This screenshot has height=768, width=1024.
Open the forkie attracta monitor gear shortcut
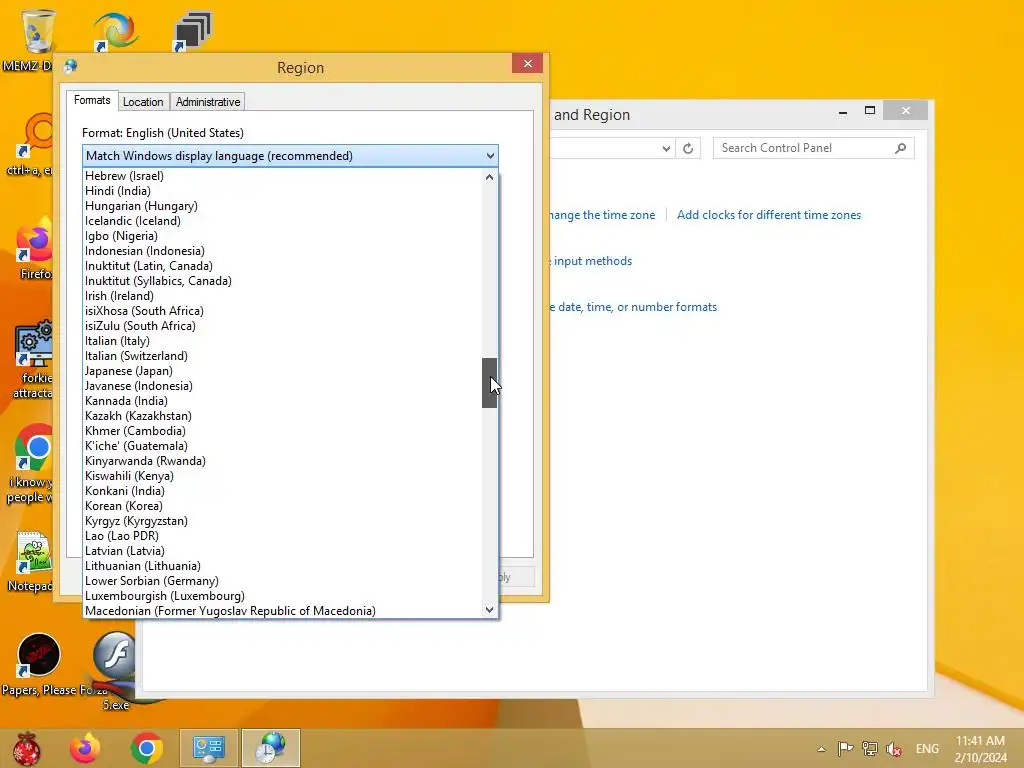point(34,344)
